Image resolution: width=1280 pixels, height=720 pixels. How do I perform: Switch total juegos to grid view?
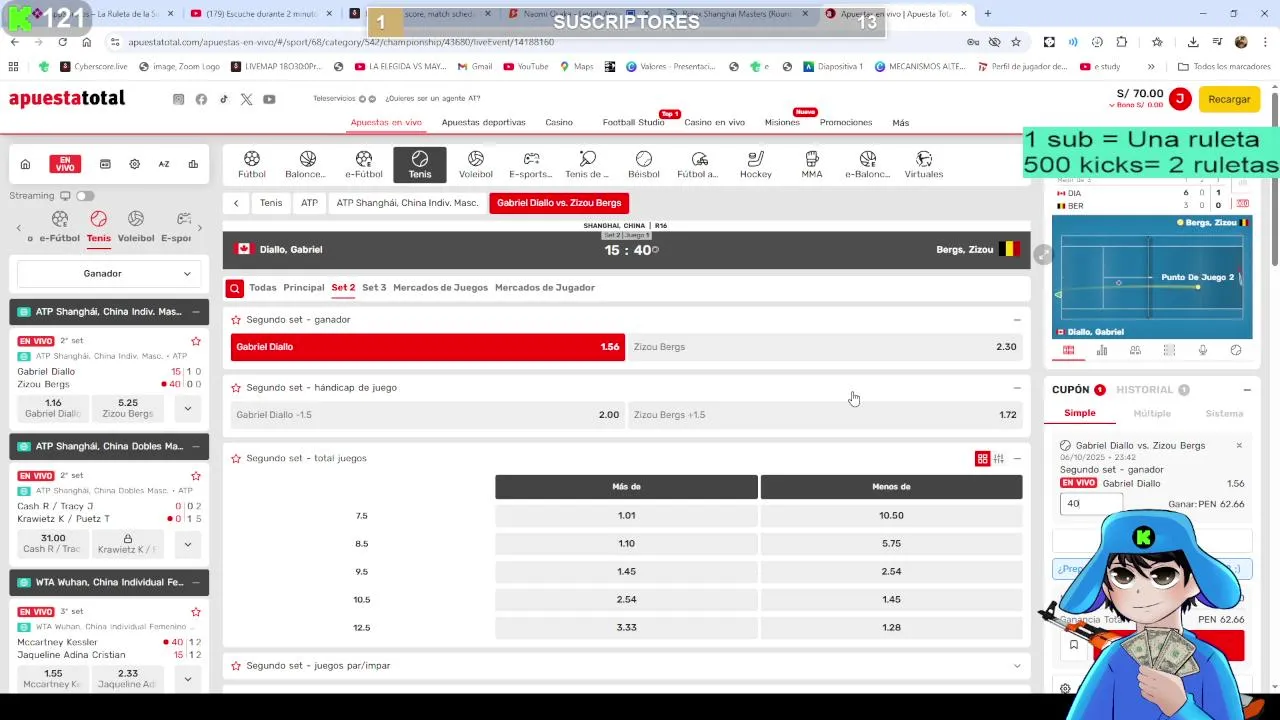point(982,459)
